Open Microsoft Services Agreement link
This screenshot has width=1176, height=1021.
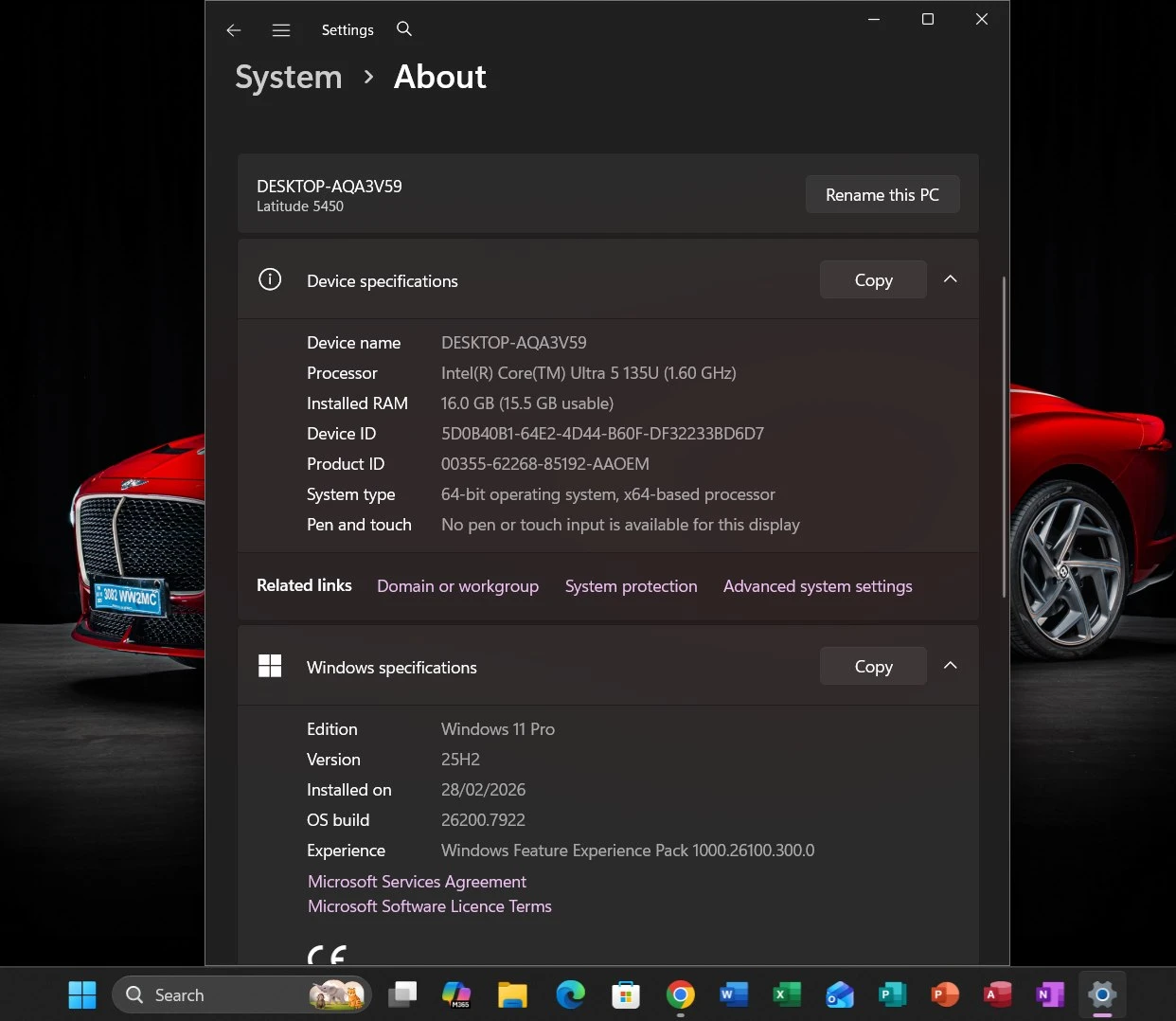(x=417, y=882)
